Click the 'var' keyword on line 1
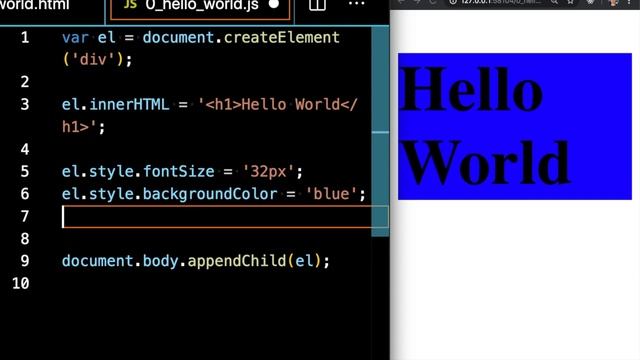The image size is (640, 360). pyautogui.click(x=75, y=38)
